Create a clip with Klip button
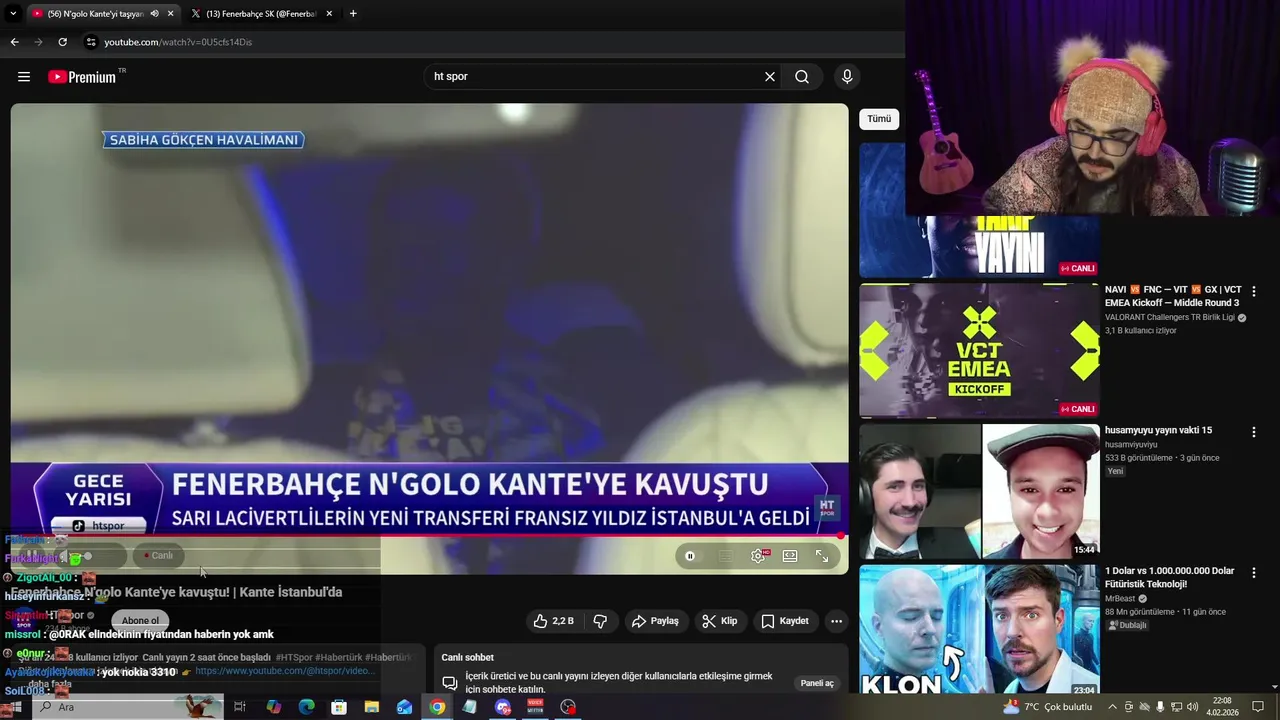1280x720 pixels. click(x=720, y=621)
